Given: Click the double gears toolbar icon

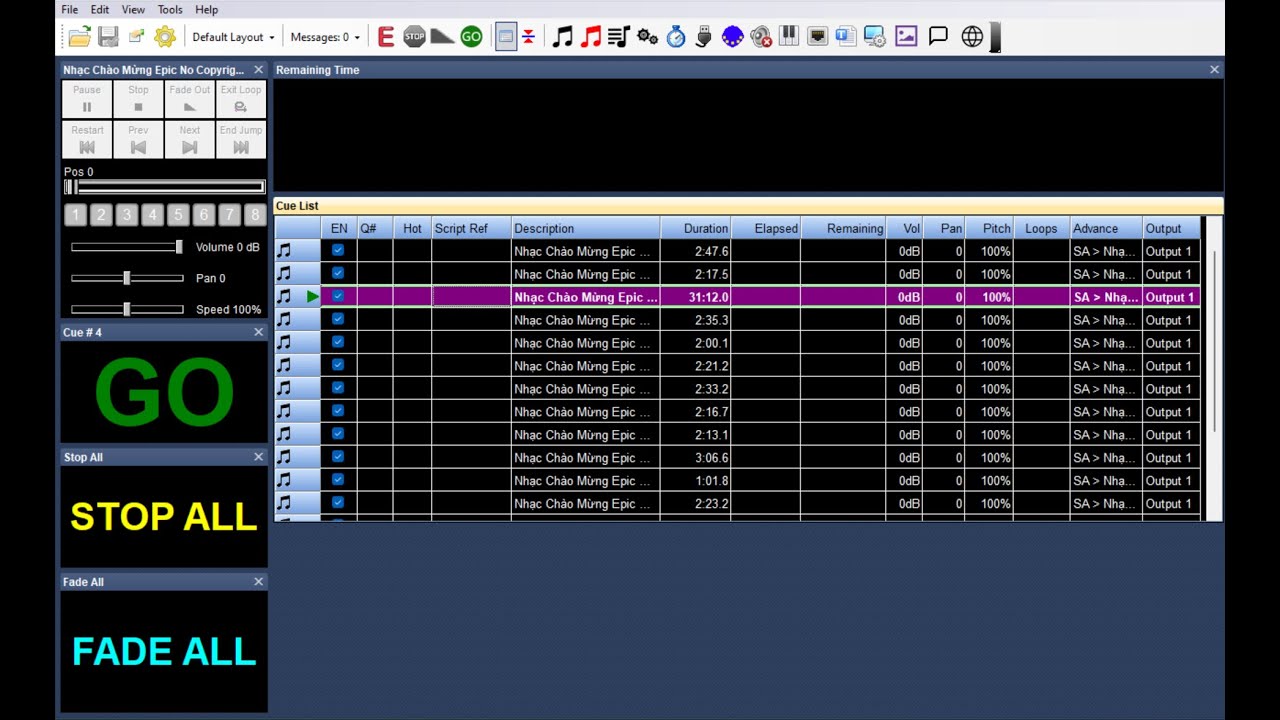Looking at the screenshot, I should 647,37.
